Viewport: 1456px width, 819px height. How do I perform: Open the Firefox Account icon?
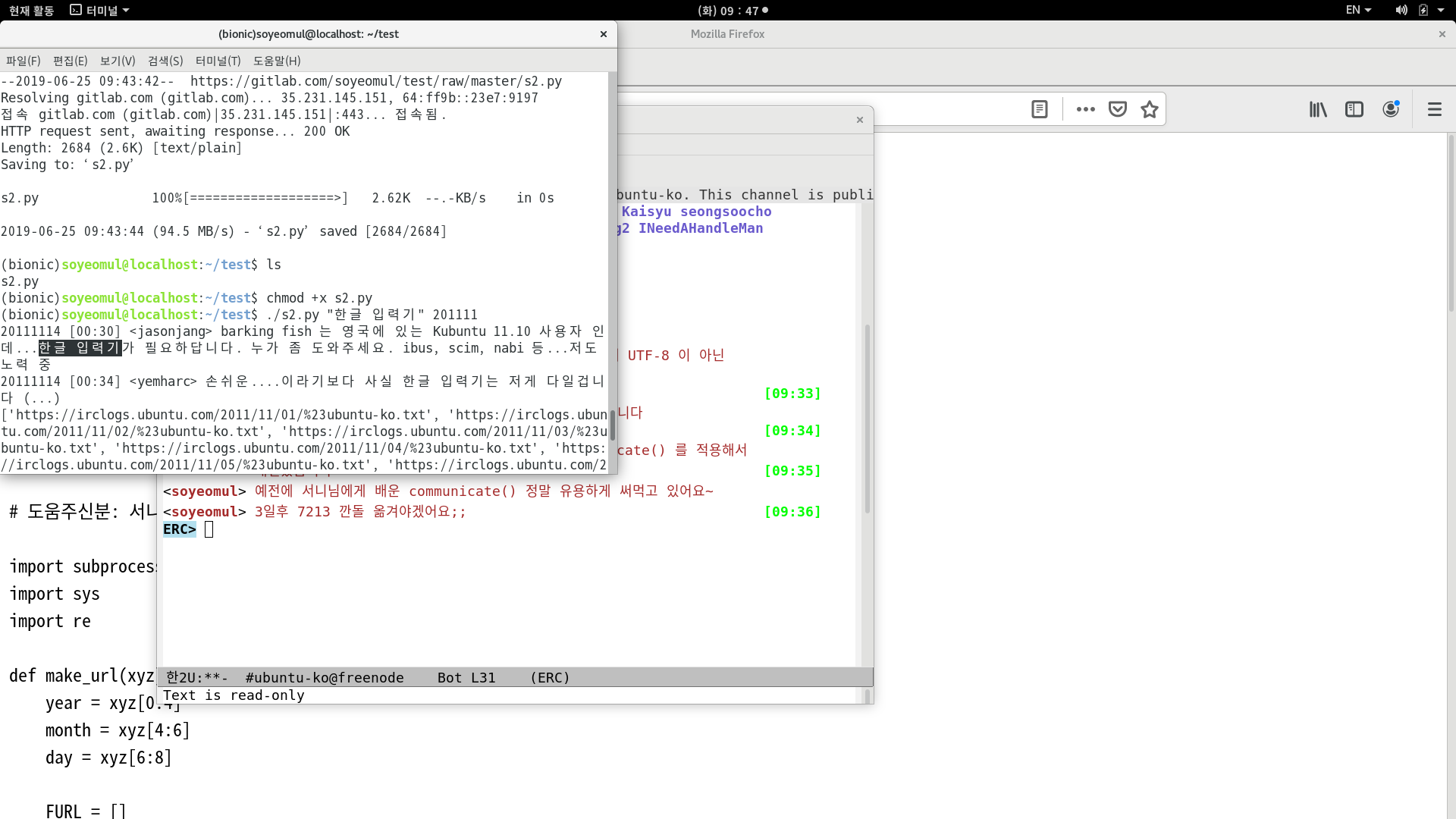(1391, 108)
